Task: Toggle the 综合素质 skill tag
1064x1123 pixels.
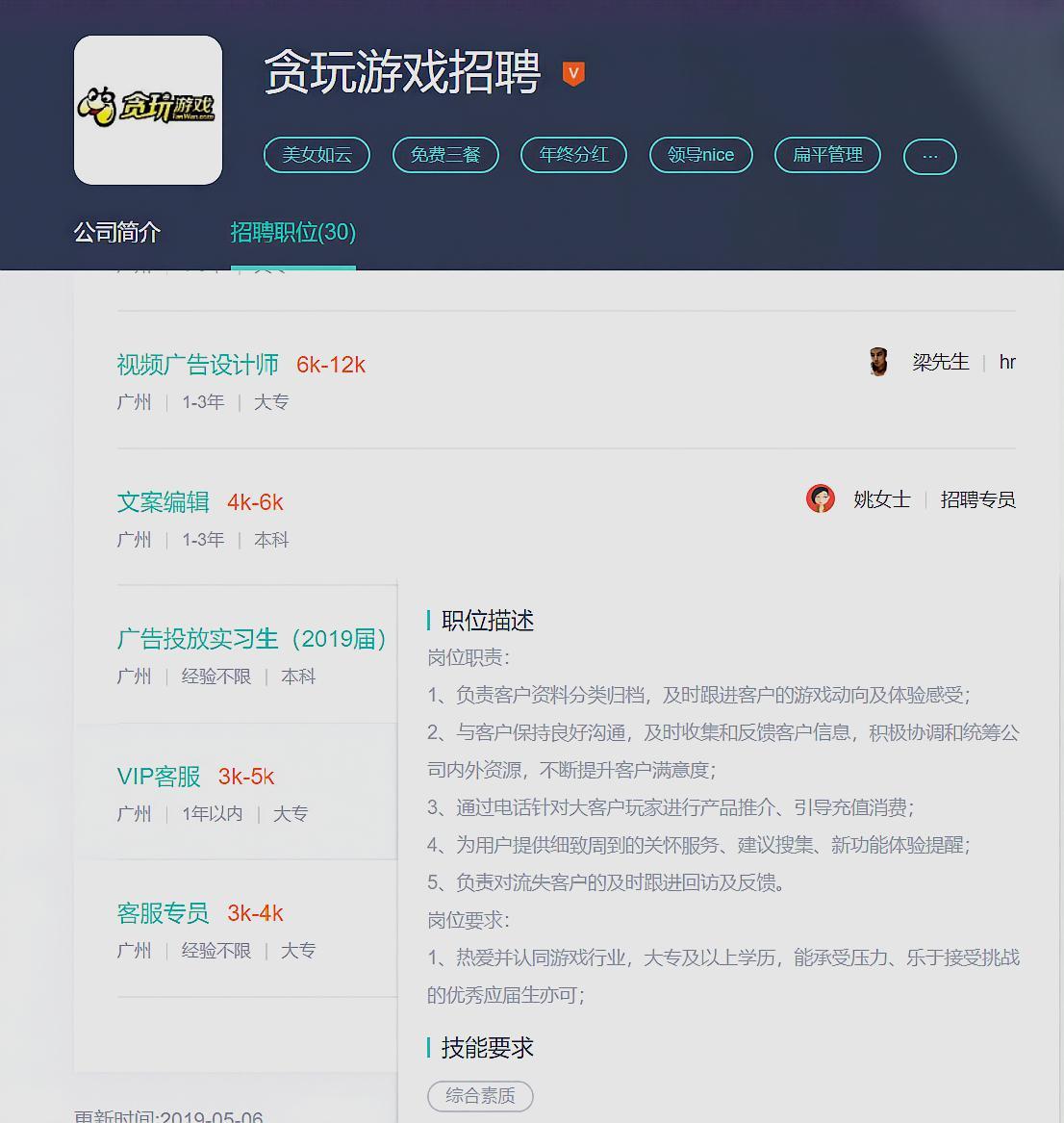Action: tap(480, 1096)
